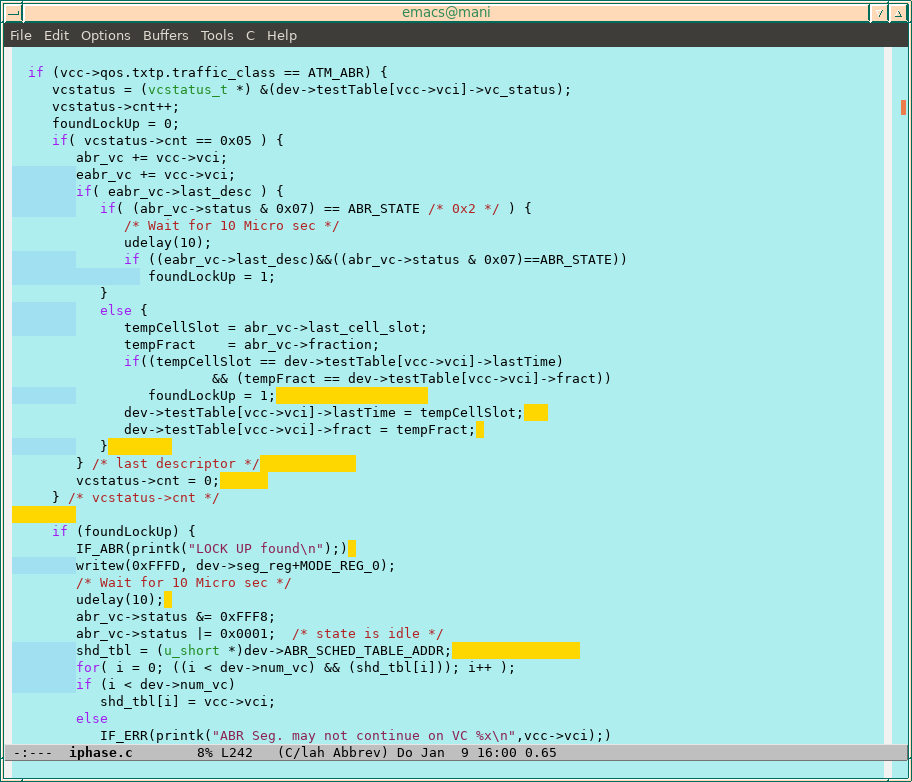Click the u_short type name
Viewport: 912px width, 782px height.
click(191, 651)
